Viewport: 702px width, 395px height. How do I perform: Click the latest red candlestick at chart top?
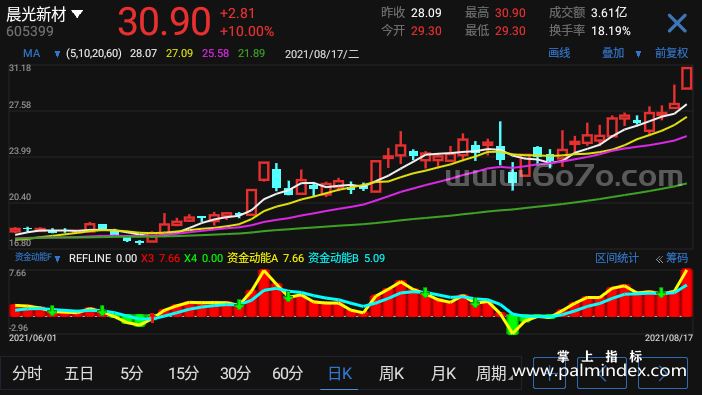click(x=687, y=78)
